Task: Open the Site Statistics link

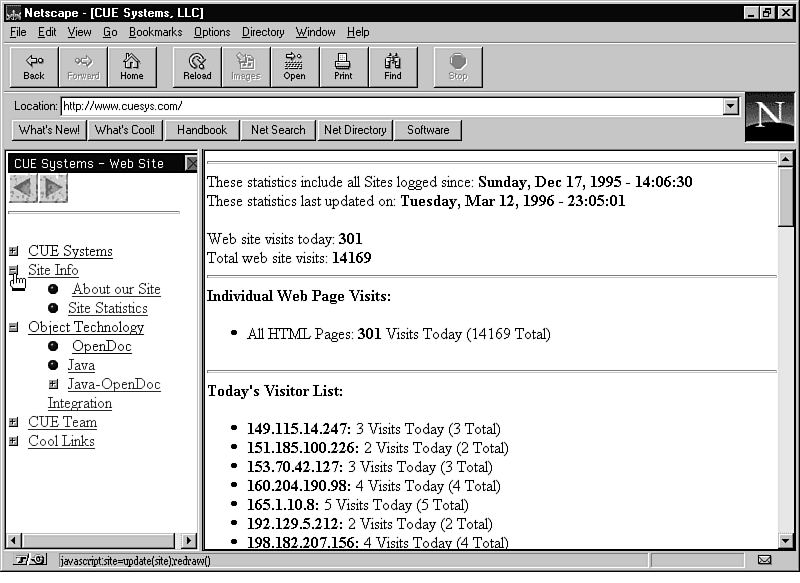Action: (107, 308)
